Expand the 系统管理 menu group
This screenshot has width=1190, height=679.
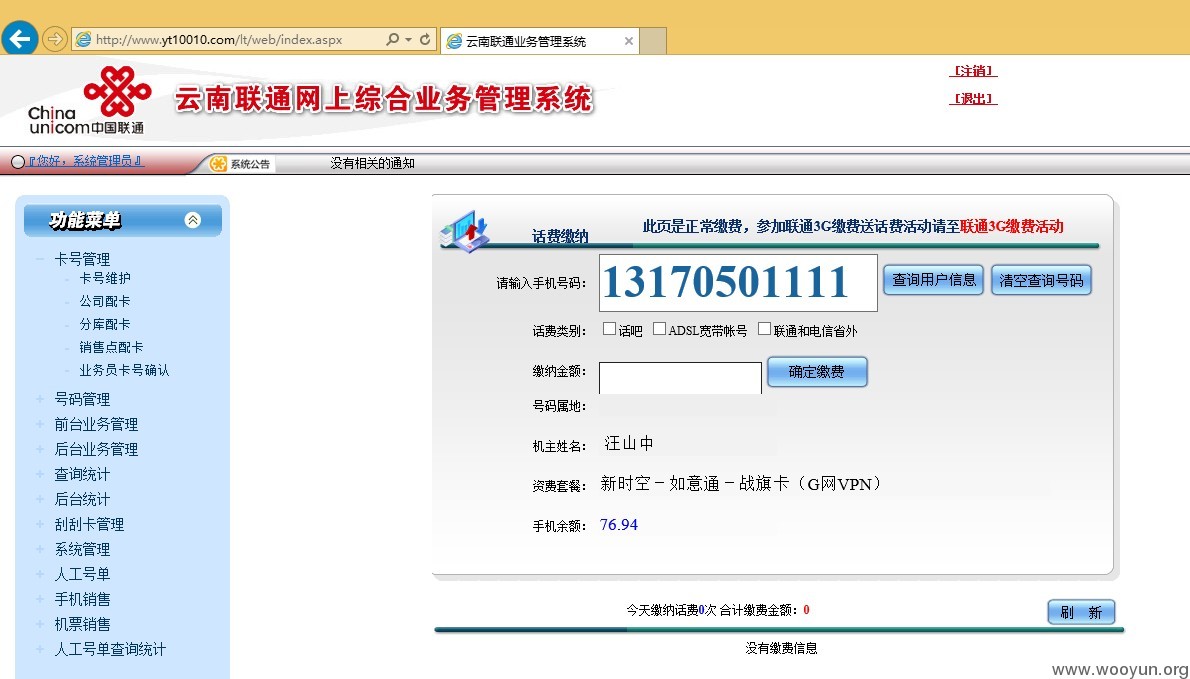(x=82, y=549)
